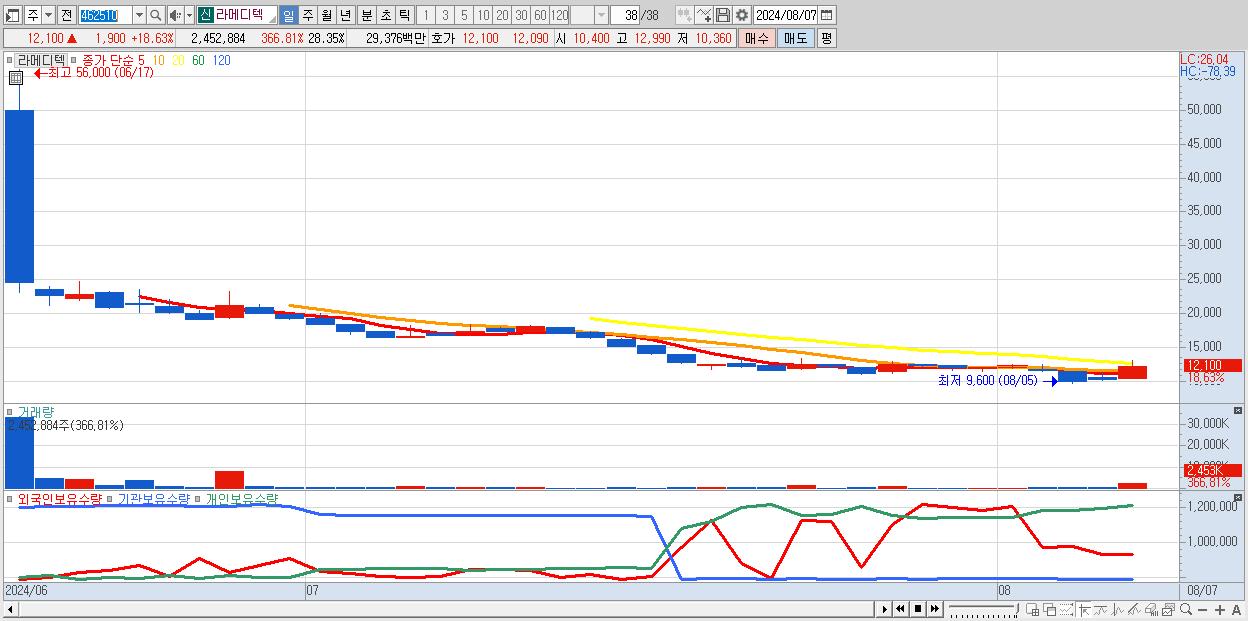Expand the stock code history dropdown
The height and width of the screenshot is (621, 1248).
coord(139,15)
